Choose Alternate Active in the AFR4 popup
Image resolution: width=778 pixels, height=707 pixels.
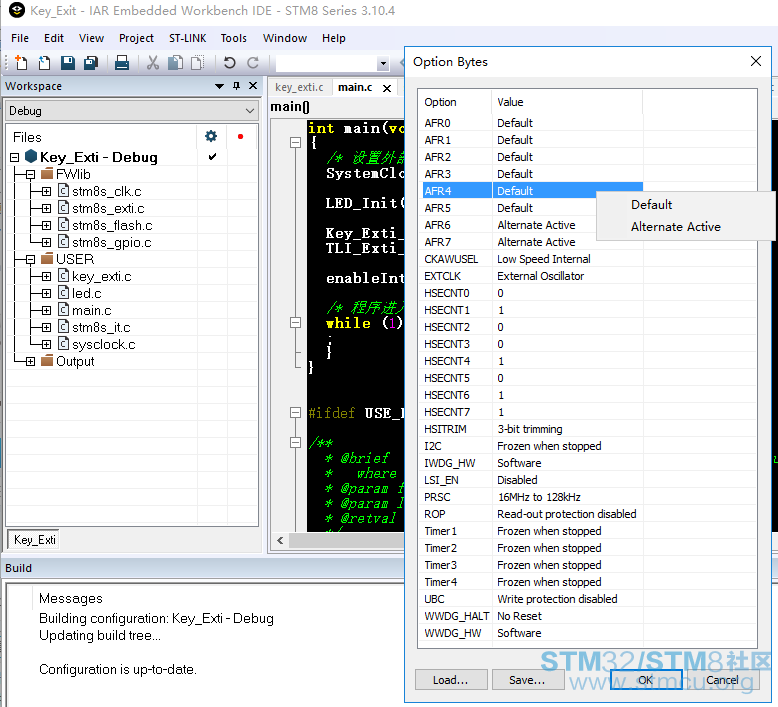[x=675, y=227]
